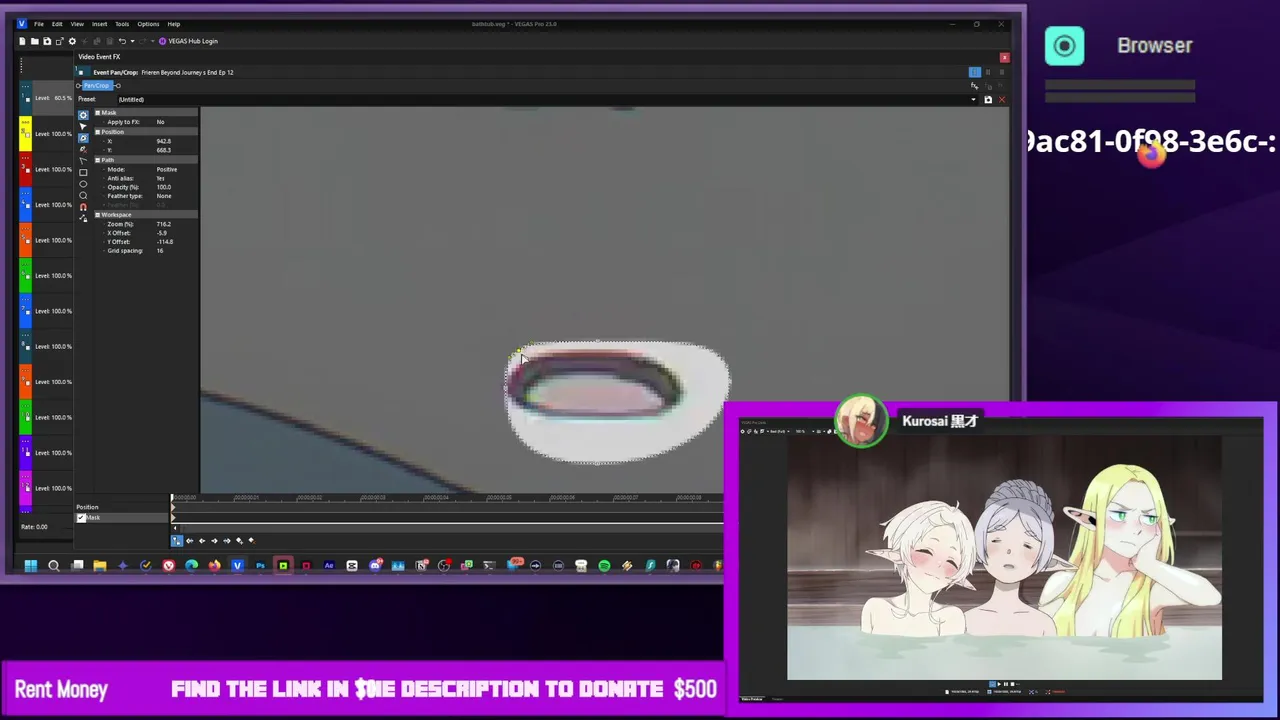1280x720 pixels.
Task: Click the yellow track 2 header
Action: point(25,134)
